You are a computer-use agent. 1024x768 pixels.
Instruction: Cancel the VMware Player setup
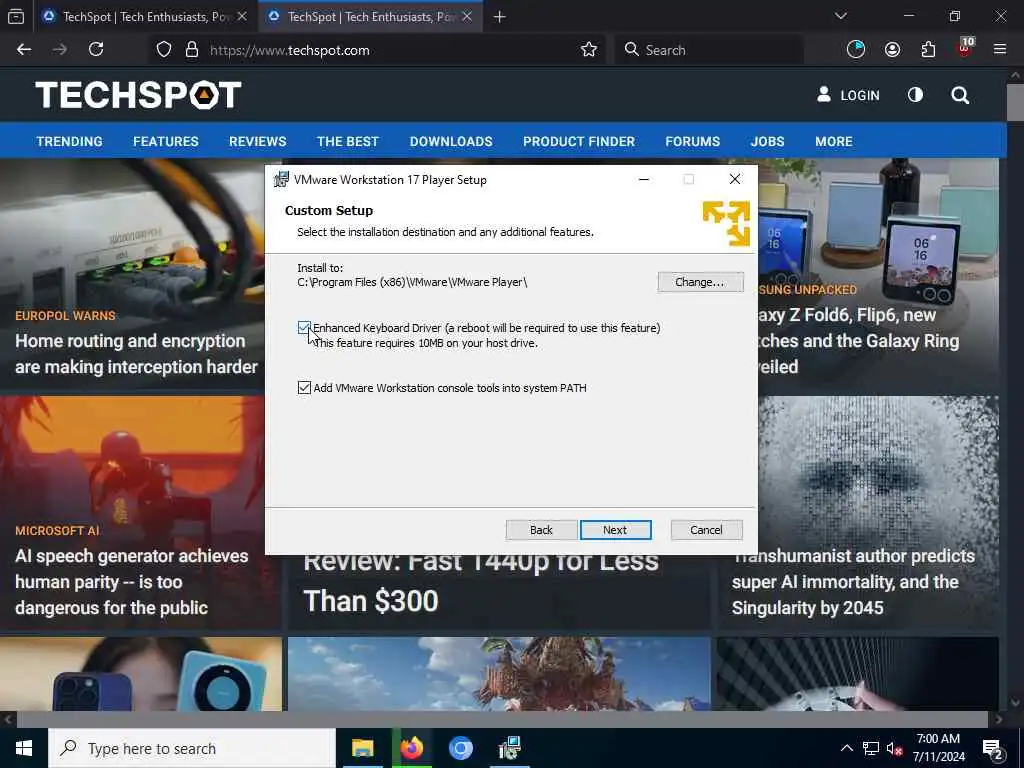click(x=706, y=530)
